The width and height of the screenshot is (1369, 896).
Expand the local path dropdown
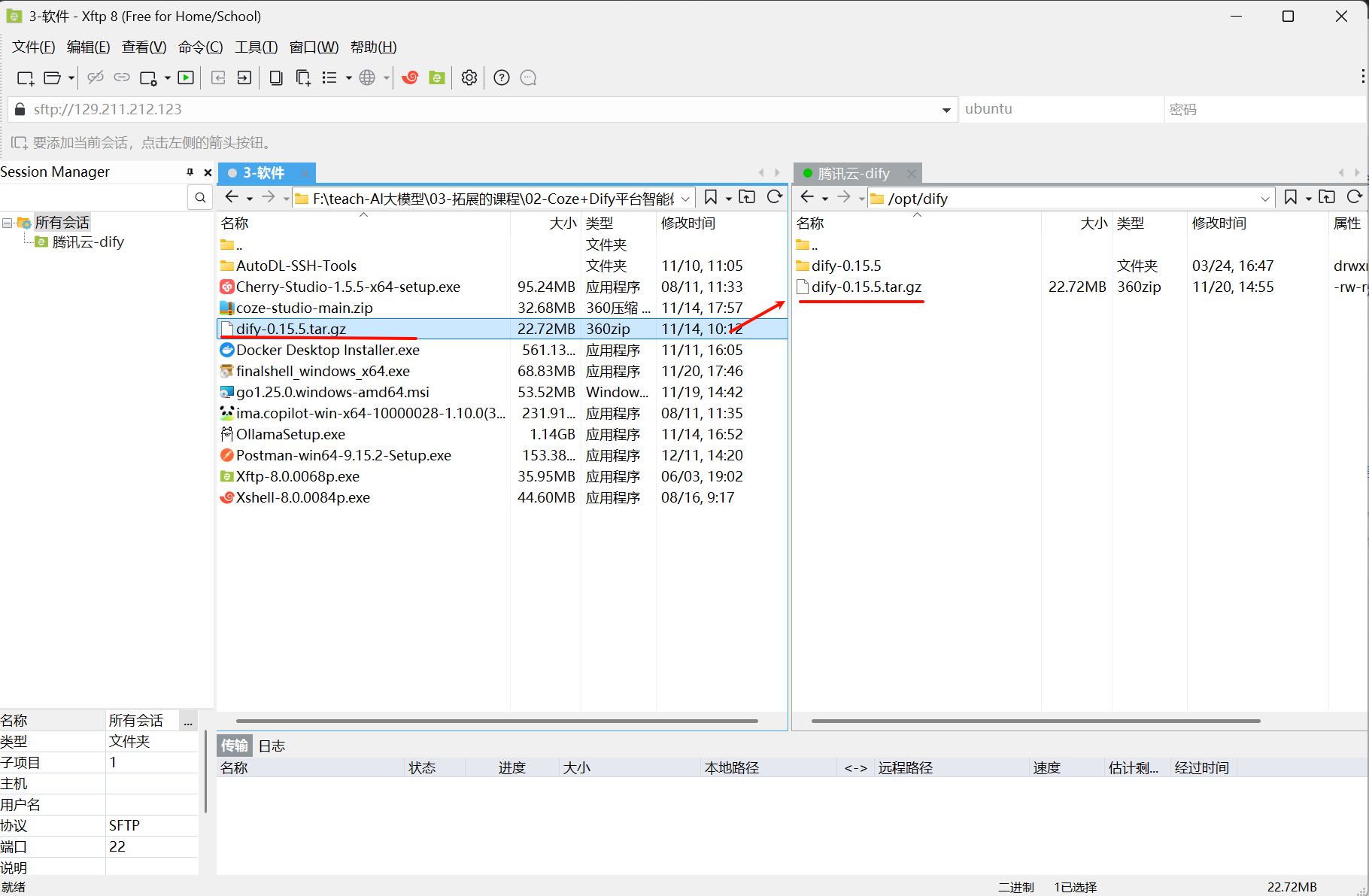(685, 199)
